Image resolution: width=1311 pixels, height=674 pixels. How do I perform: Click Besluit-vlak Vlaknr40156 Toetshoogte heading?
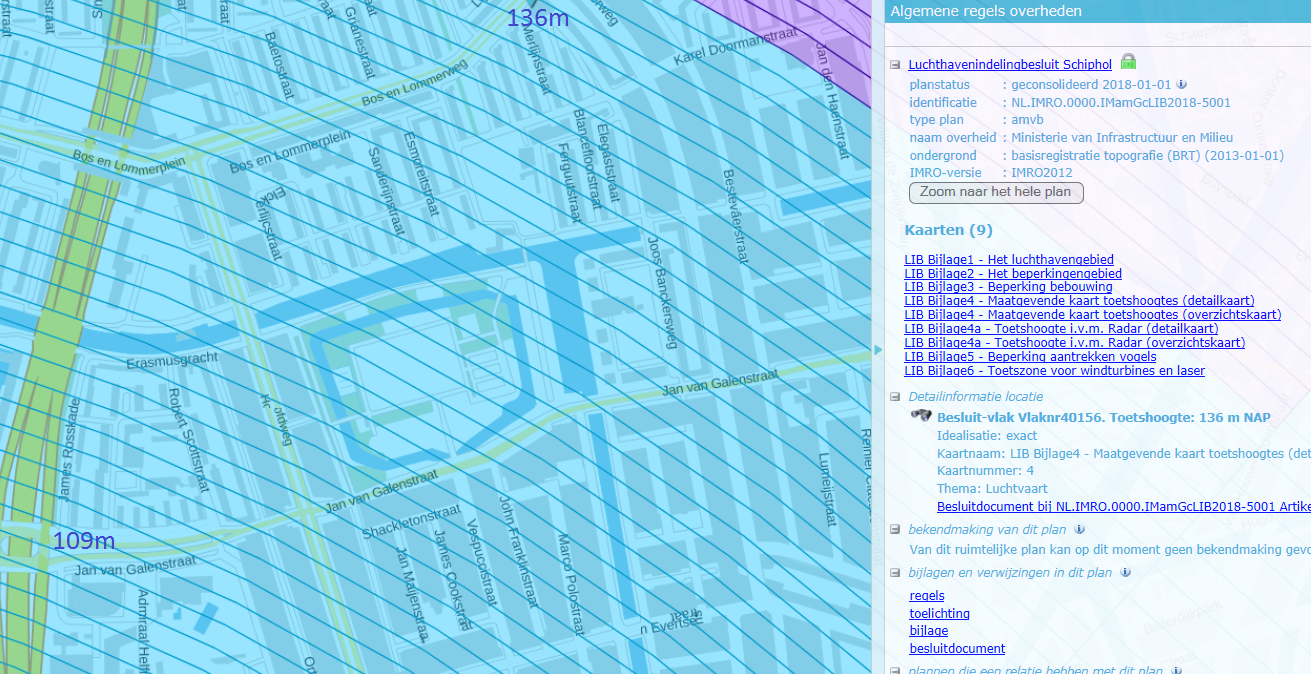(x=1104, y=417)
